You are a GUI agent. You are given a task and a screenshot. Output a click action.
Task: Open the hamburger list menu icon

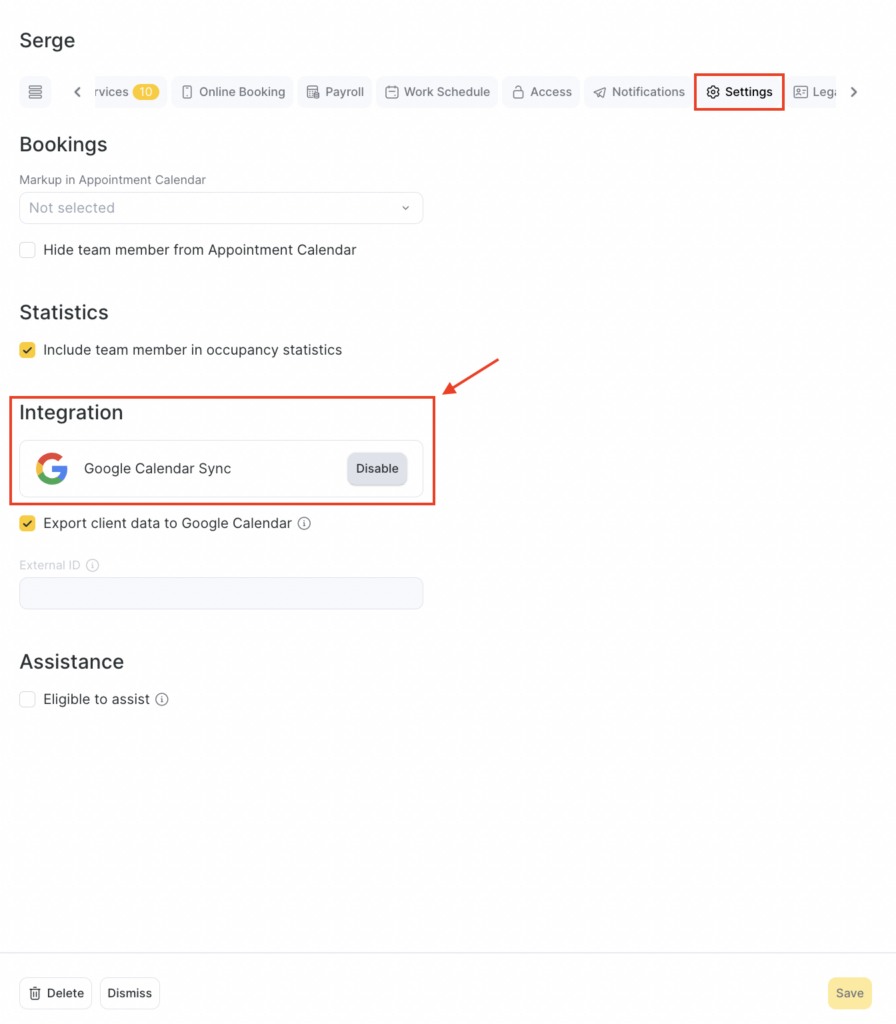tap(35, 92)
